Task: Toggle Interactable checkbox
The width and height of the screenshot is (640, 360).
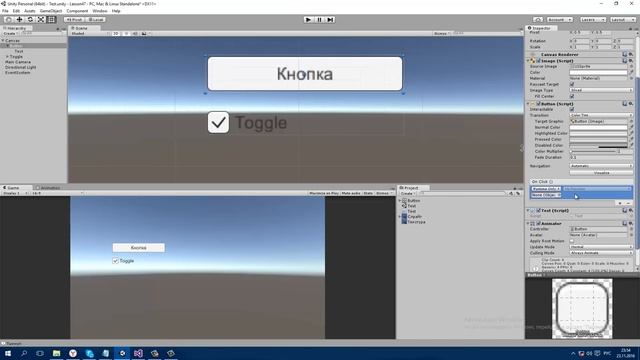Action: 572,109
